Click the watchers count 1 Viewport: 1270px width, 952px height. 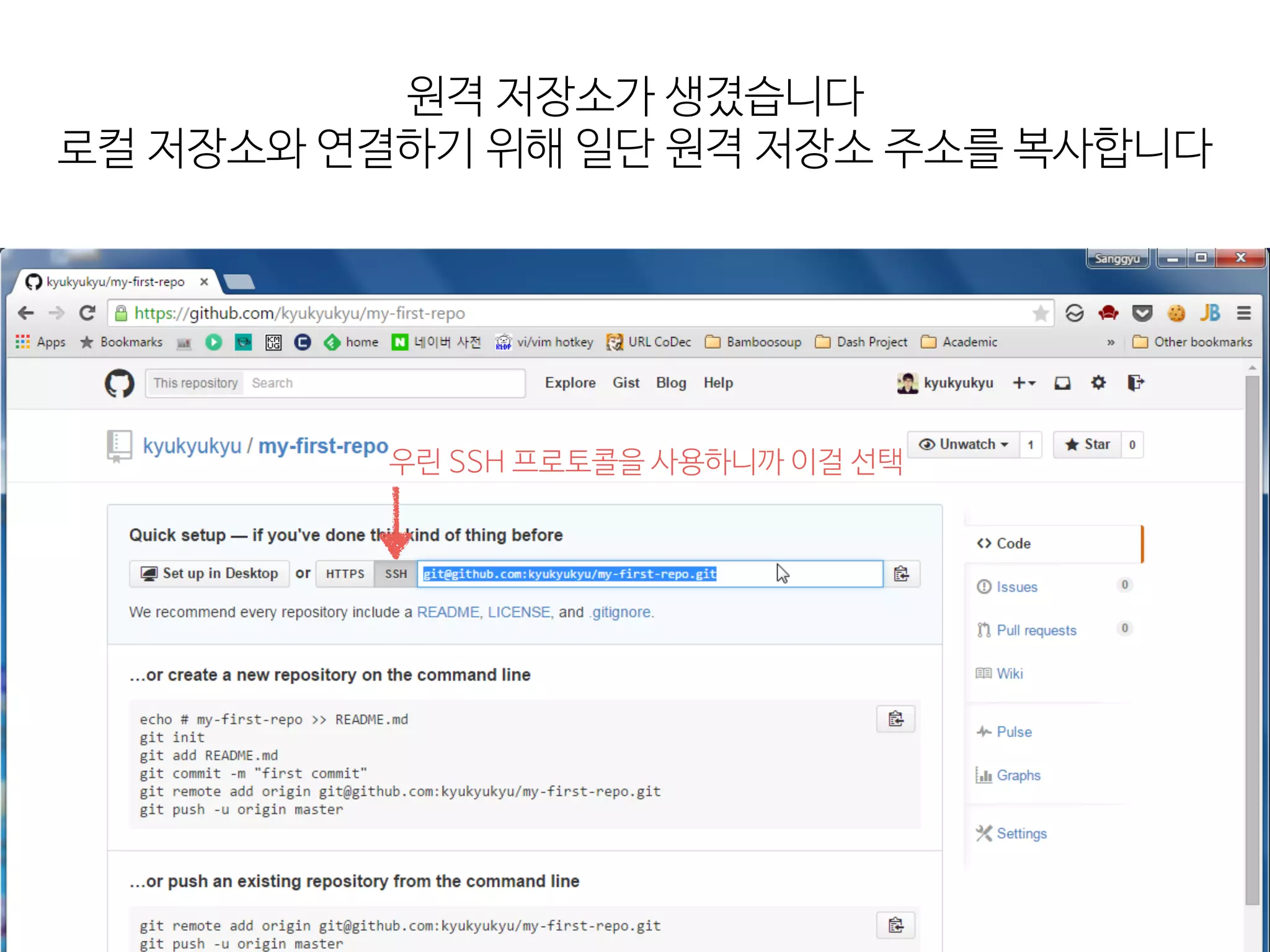click(x=1031, y=444)
